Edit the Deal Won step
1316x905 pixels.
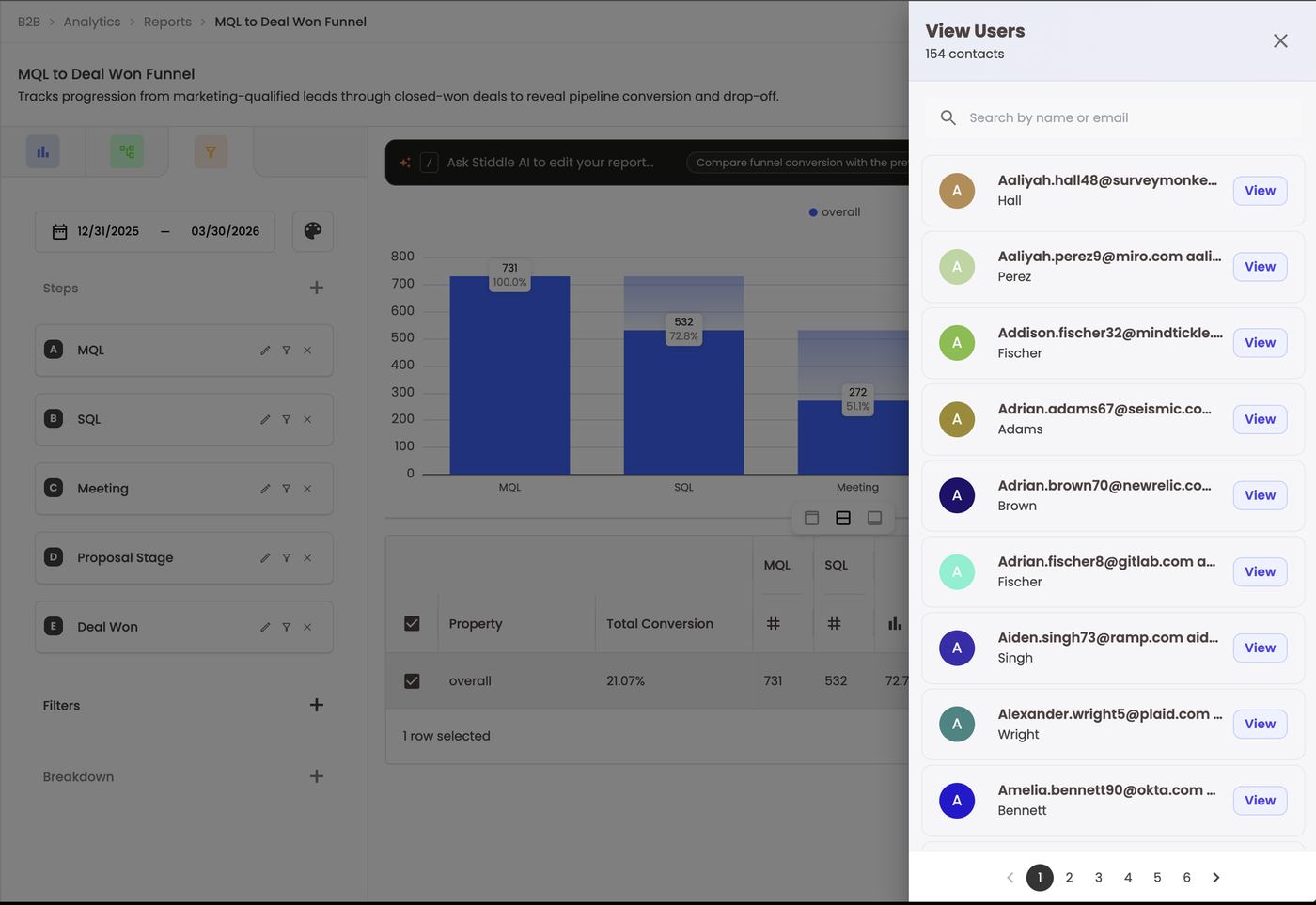pyautogui.click(x=265, y=627)
